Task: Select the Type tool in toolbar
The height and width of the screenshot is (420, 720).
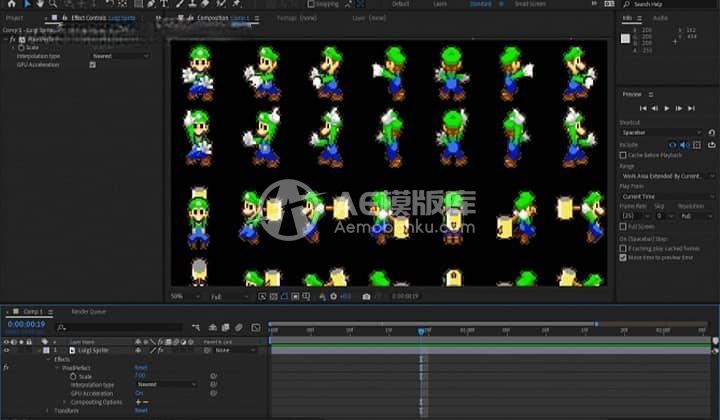Action: [163, 4]
